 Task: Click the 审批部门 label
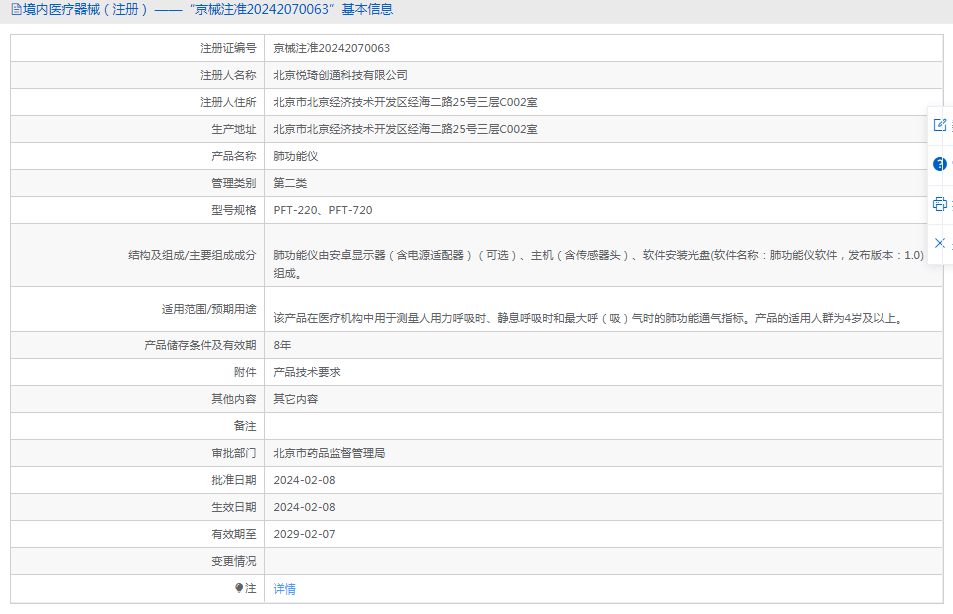click(234, 453)
